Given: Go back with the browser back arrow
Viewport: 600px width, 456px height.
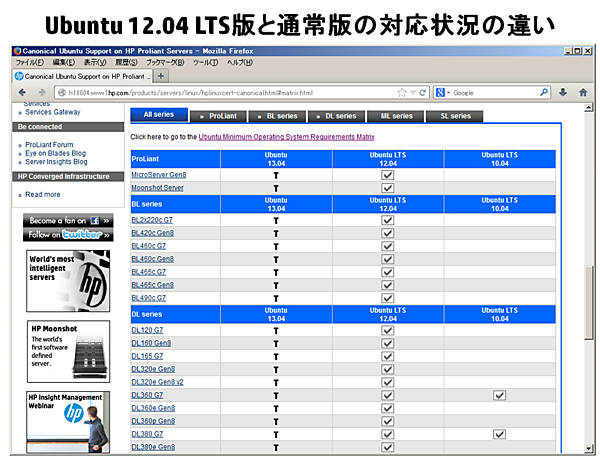Looking at the screenshot, I should pos(22,93).
